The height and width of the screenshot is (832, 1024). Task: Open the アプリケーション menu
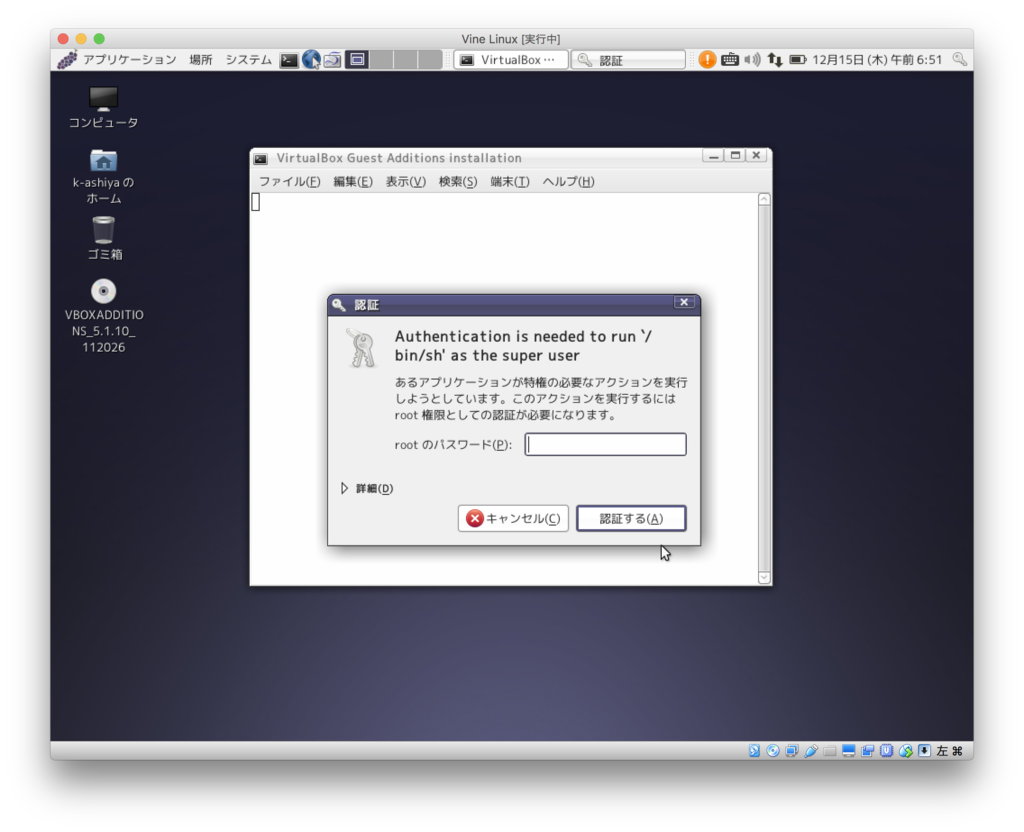coord(129,60)
